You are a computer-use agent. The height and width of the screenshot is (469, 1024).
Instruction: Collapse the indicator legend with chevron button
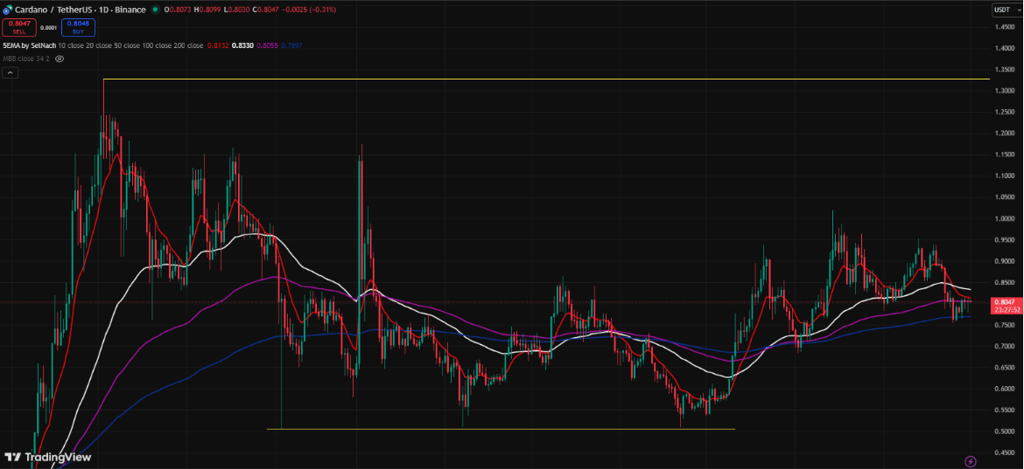[x=9, y=73]
